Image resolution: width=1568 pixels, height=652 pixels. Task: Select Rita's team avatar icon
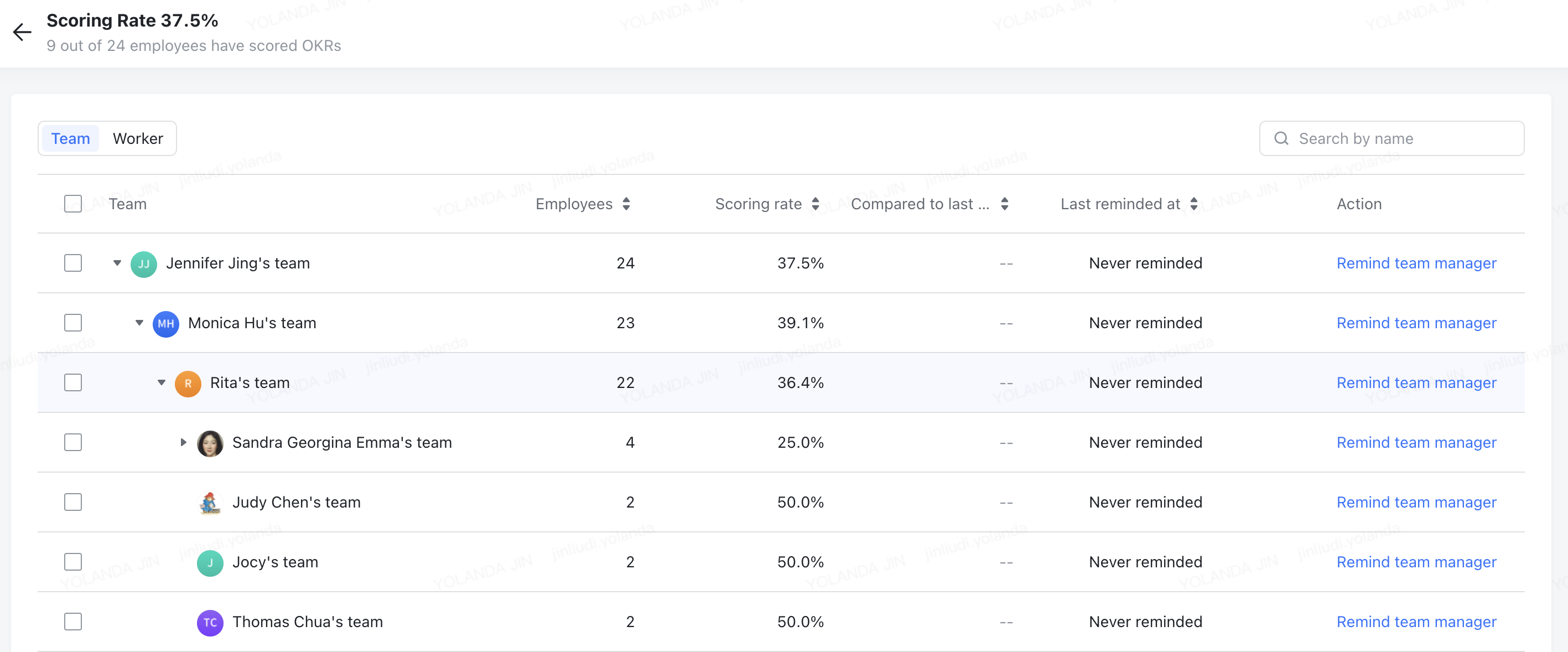[x=188, y=383]
